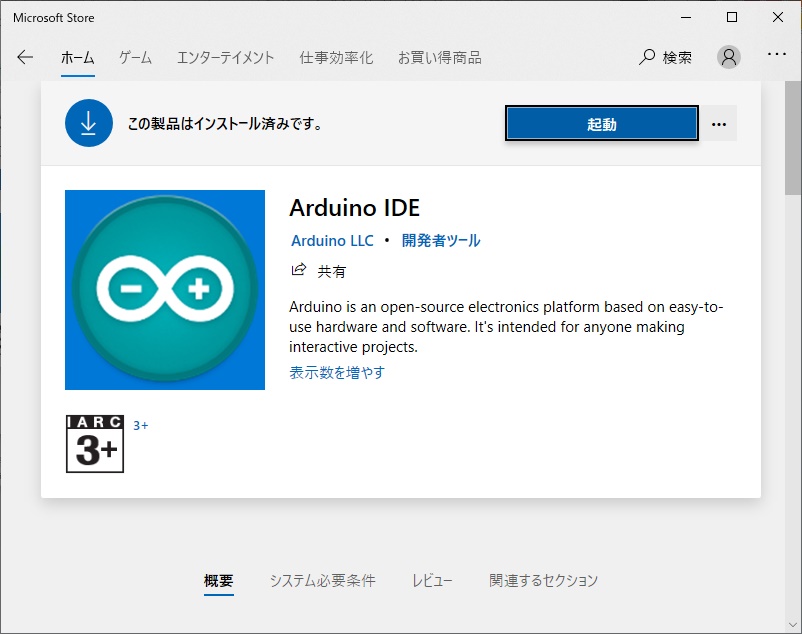Switch to the ホーム tab
Image resolution: width=802 pixels, height=634 pixels.
78,58
